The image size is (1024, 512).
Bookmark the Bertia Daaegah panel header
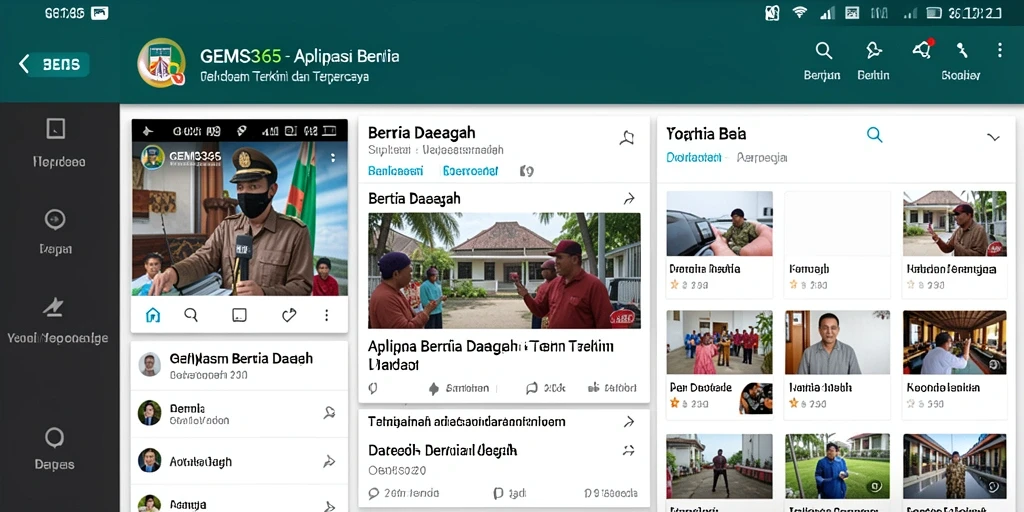[x=626, y=137]
